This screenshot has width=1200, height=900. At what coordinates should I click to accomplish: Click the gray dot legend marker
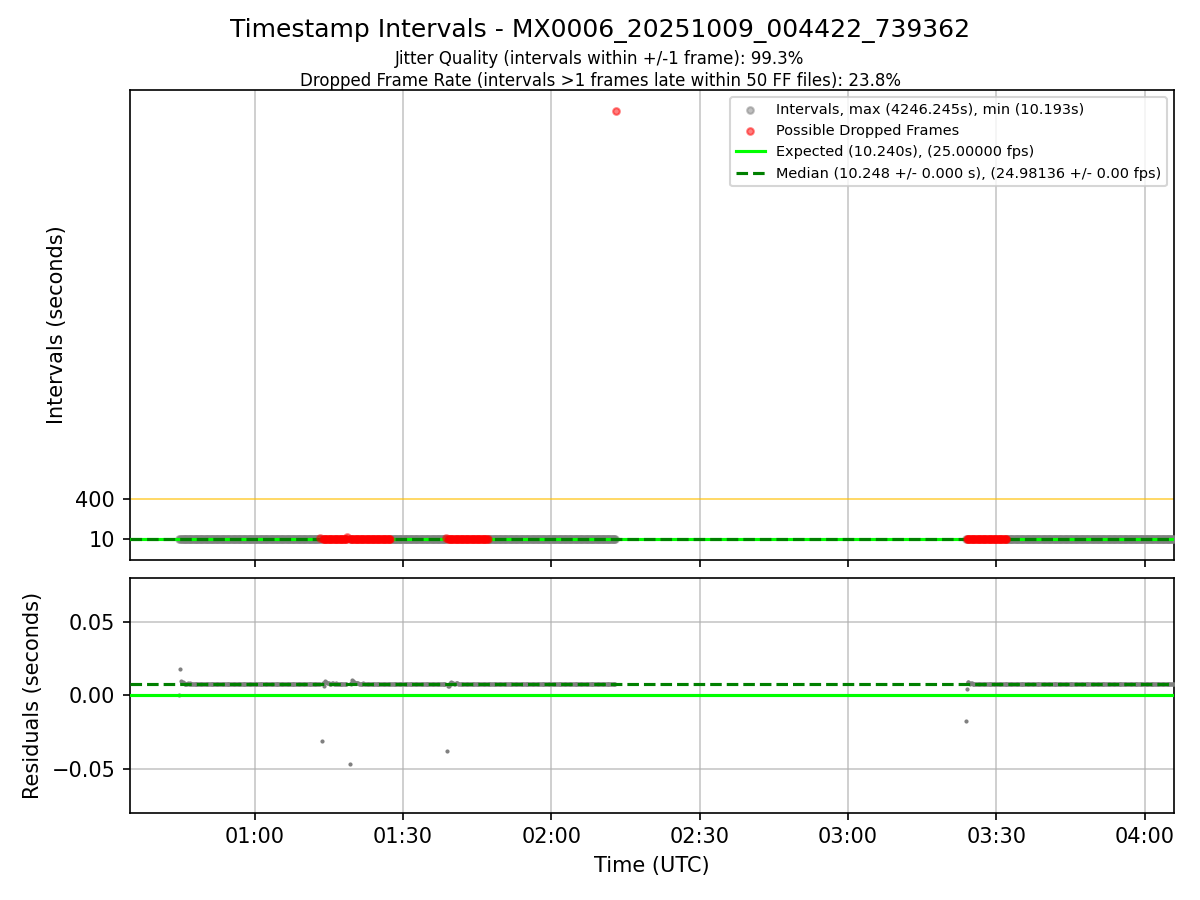click(x=751, y=110)
